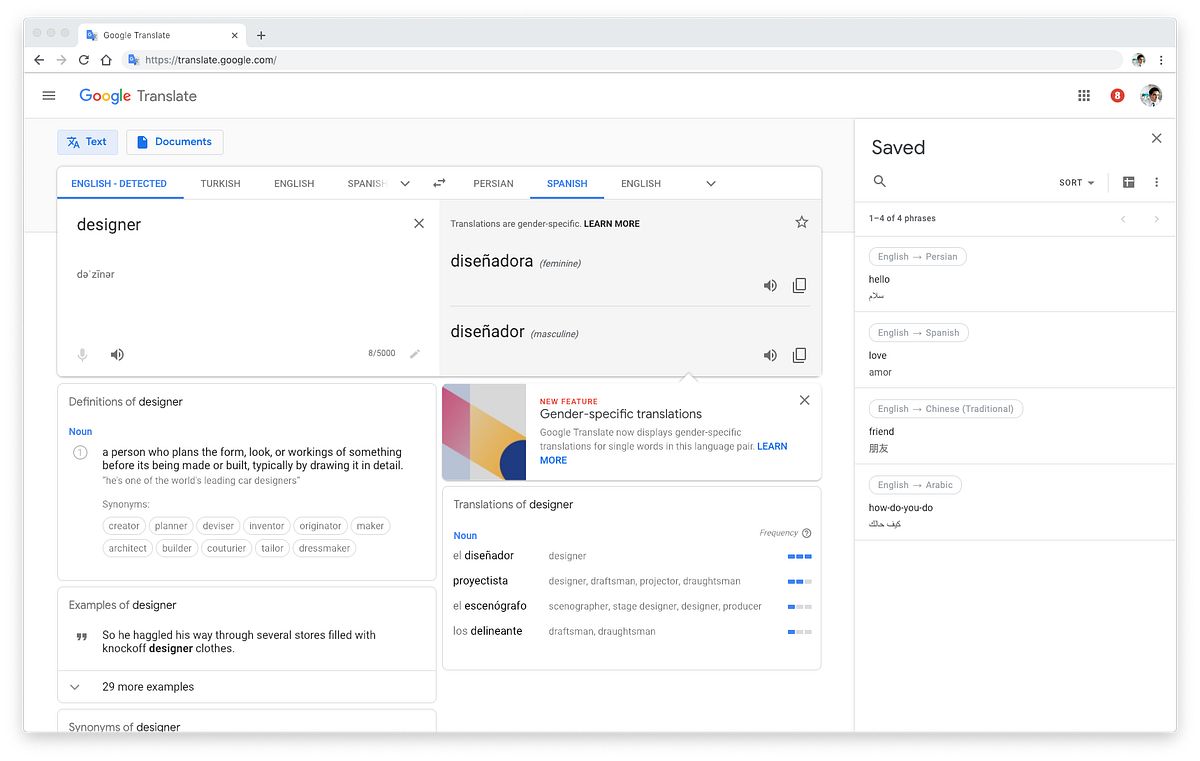The height and width of the screenshot is (761, 1200).
Task: Expand more target languages dropdown
Action: coord(711,183)
